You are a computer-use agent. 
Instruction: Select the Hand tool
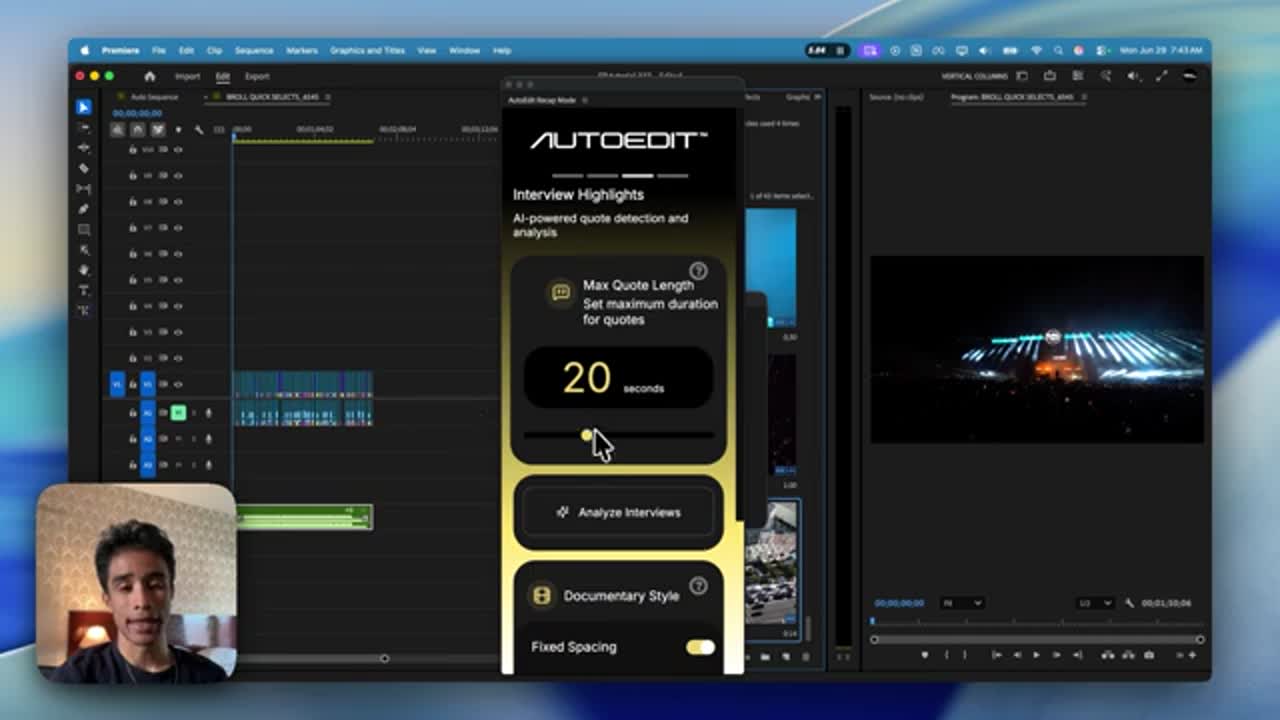(84, 270)
